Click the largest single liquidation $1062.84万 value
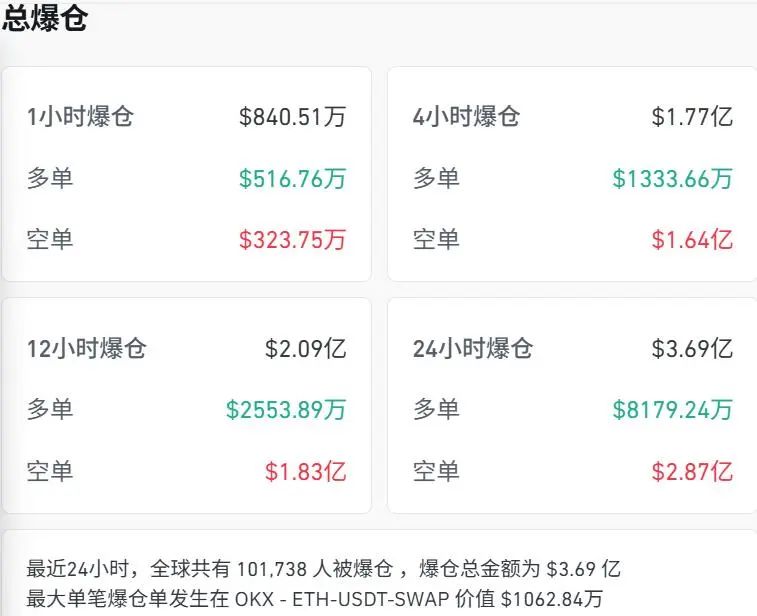 click(x=551, y=599)
